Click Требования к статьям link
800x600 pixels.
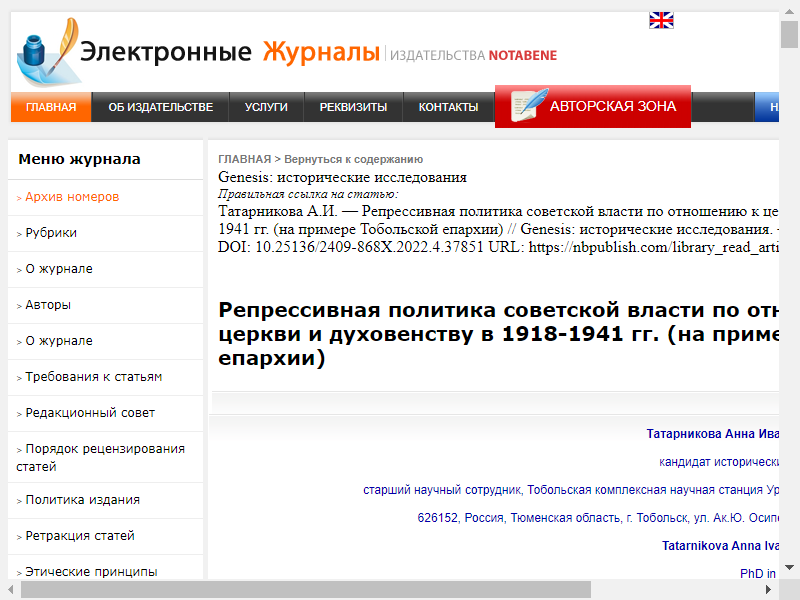[x=93, y=377]
